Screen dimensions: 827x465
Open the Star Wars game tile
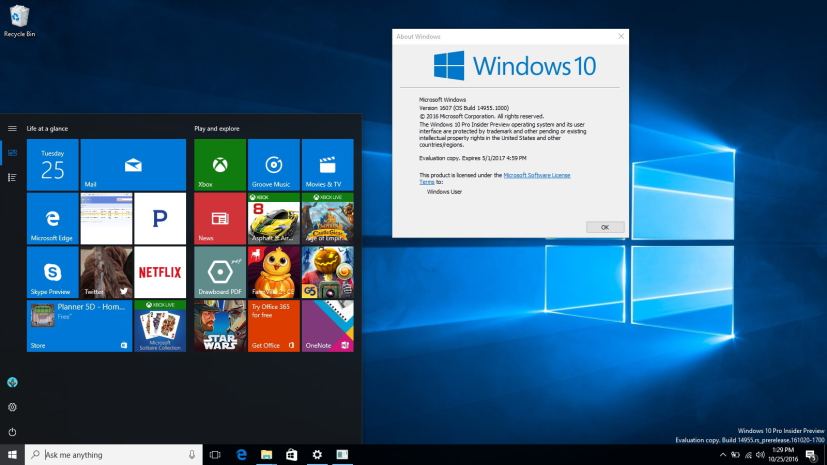219,326
